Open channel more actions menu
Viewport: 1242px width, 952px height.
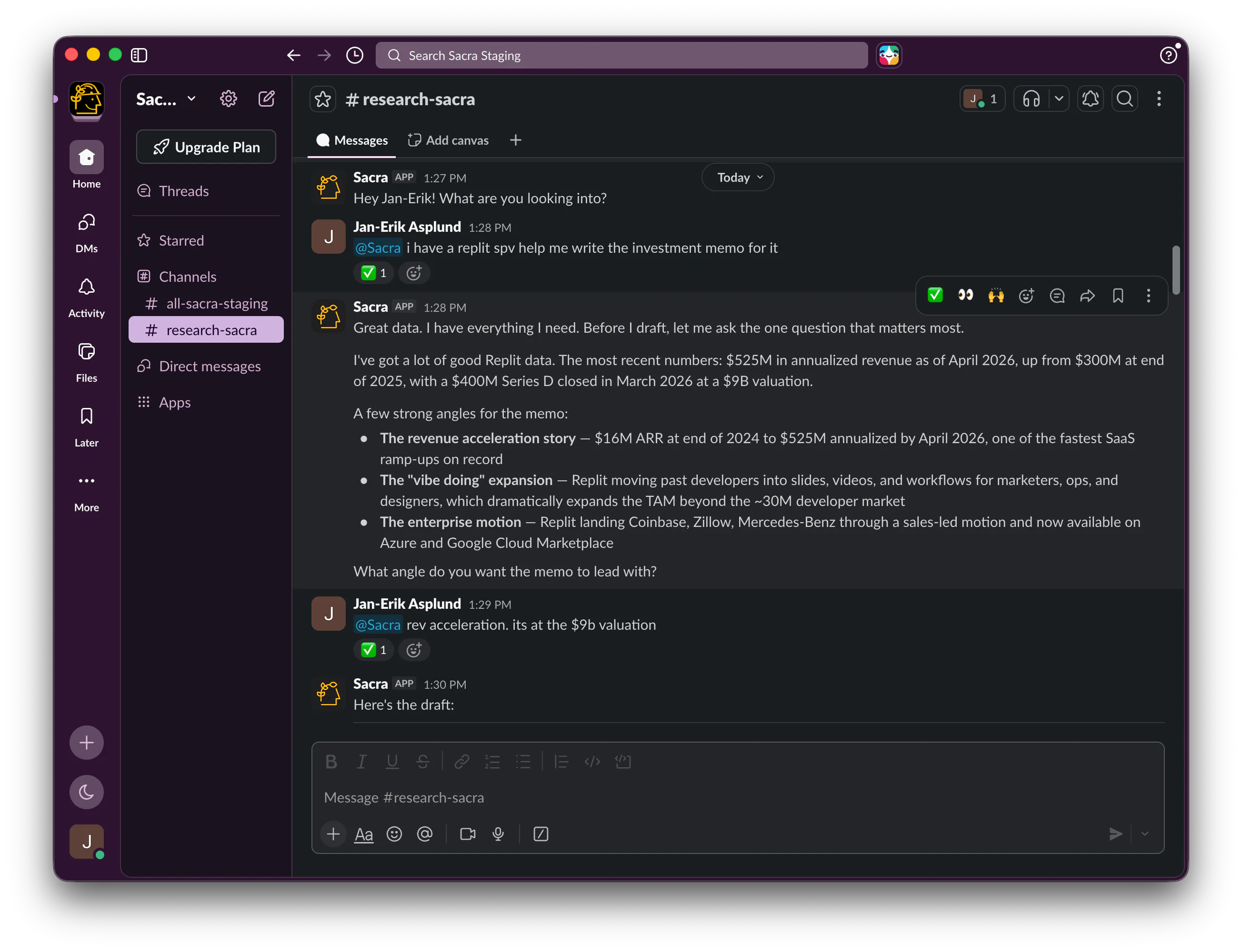pyautogui.click(x=1159, y=99)
